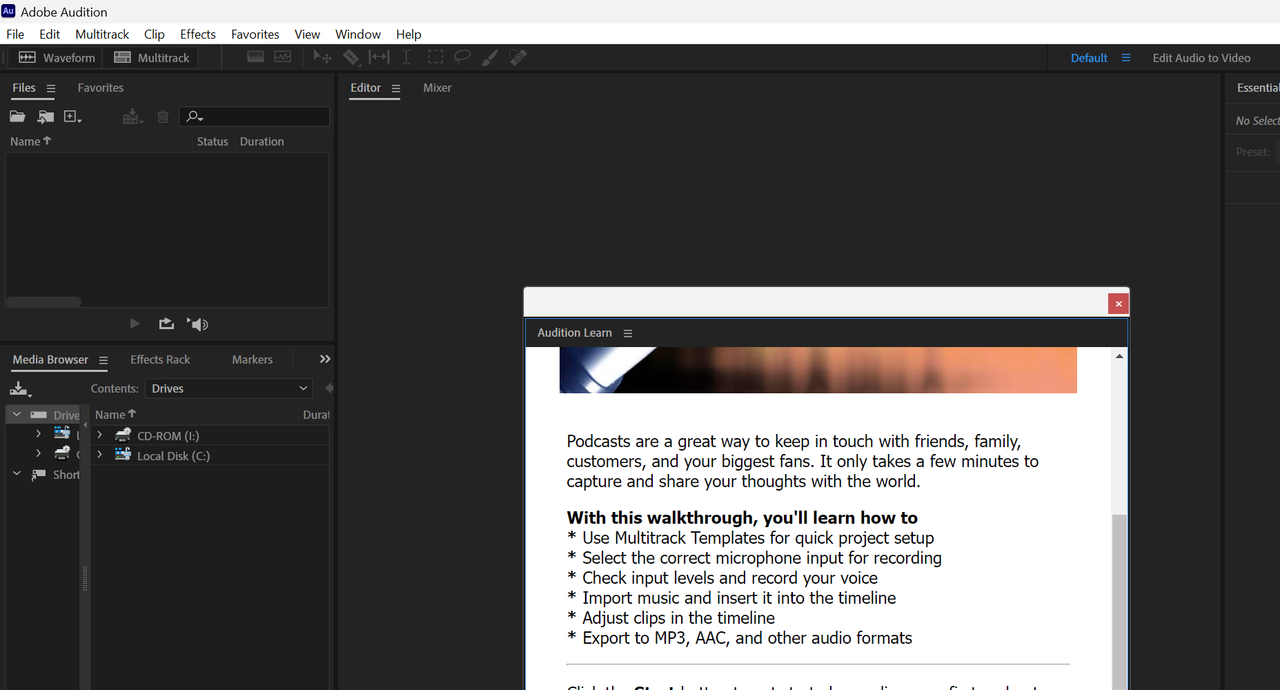
Task: Click the Media Browser add shortcut icon
Action: pos(20,389)
